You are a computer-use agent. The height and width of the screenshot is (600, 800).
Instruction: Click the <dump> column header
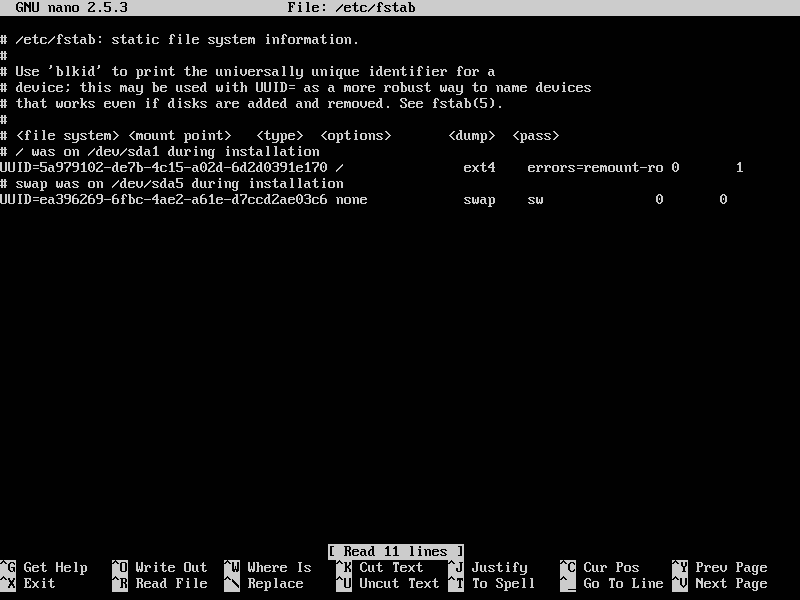[471, 136]
